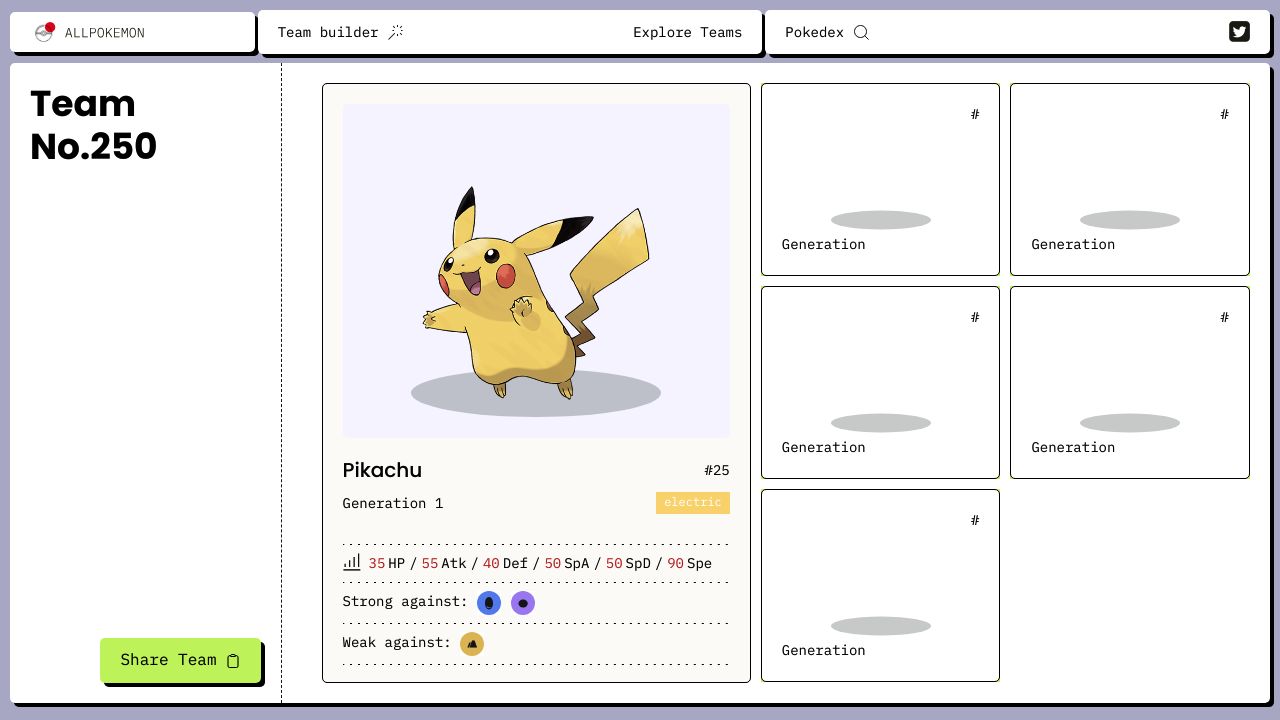Image resolution: width=1280 pixels, height=720 pixels.
Task: Select the ground type icon under Weak against
Action: pyautogui.click(x=472, y=644)
